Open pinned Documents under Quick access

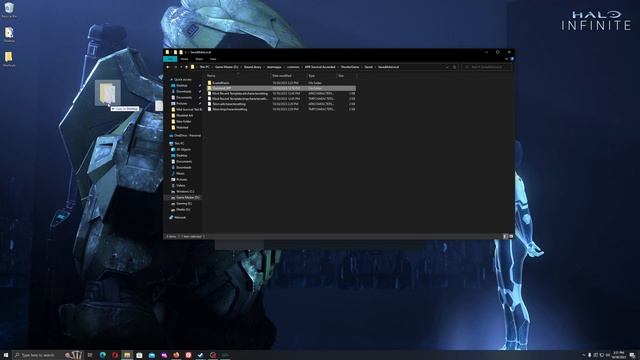[184, 98]
